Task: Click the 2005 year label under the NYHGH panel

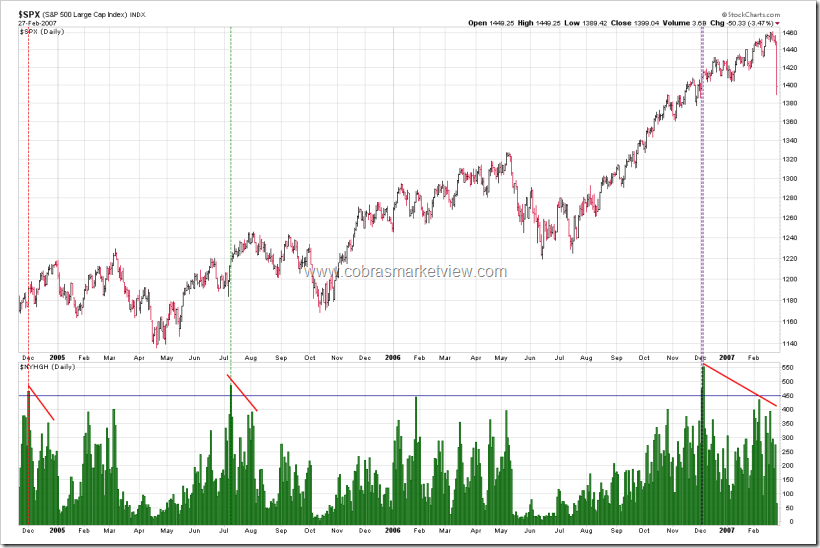Action: tap(57, 530)
